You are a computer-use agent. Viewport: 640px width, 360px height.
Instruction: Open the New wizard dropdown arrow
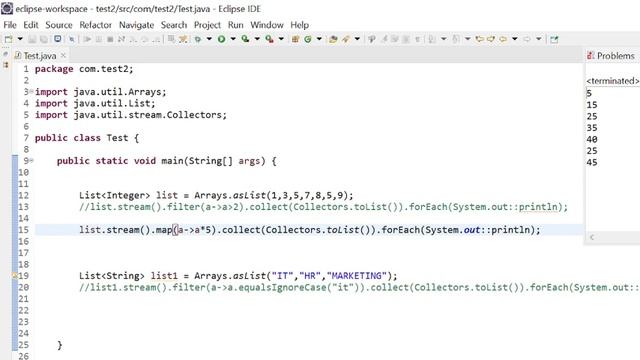pyautogui.click(x=20, y=39)
